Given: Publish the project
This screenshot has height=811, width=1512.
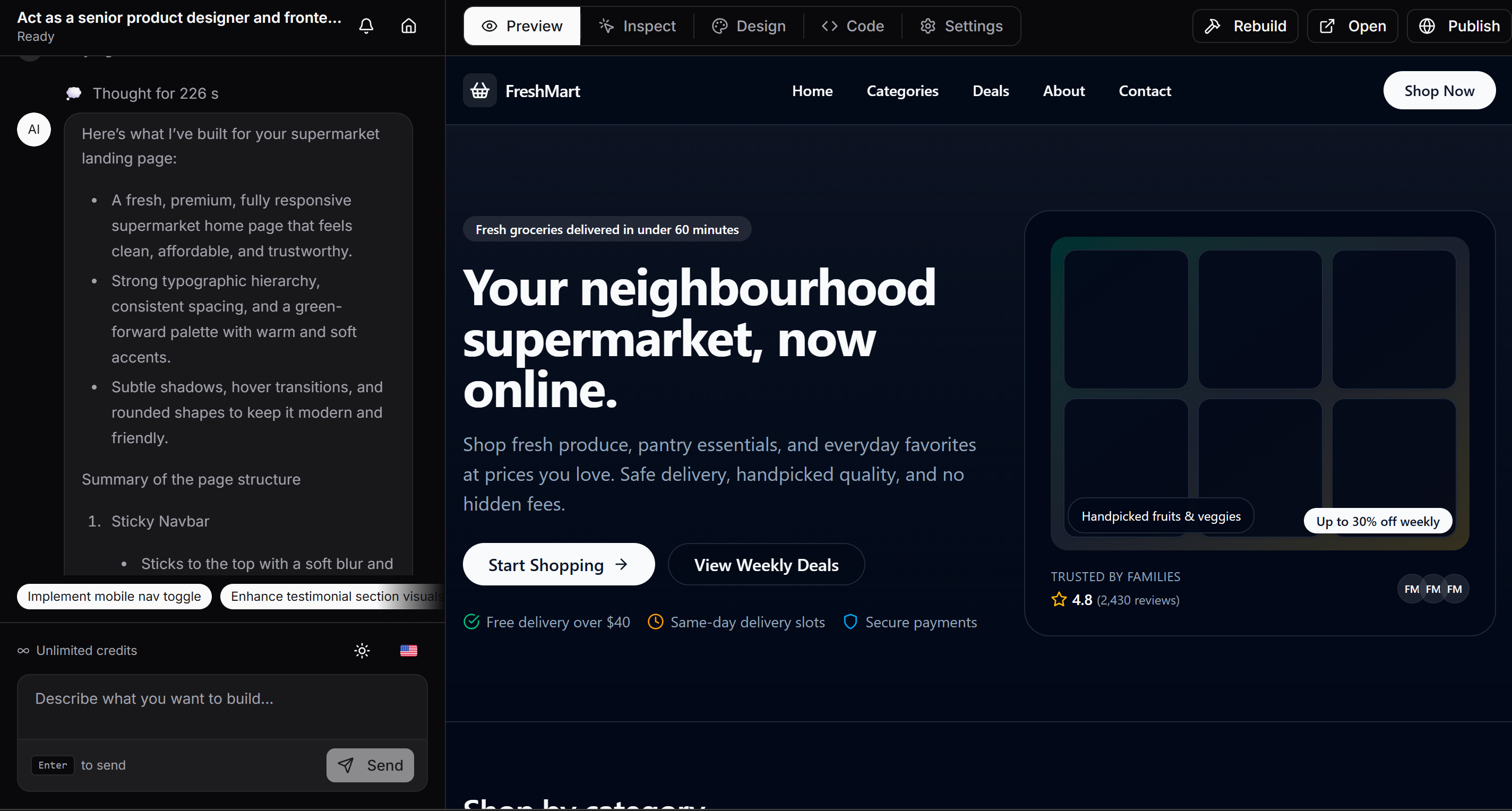Looking at the screenshot, I should [1459, 26].
